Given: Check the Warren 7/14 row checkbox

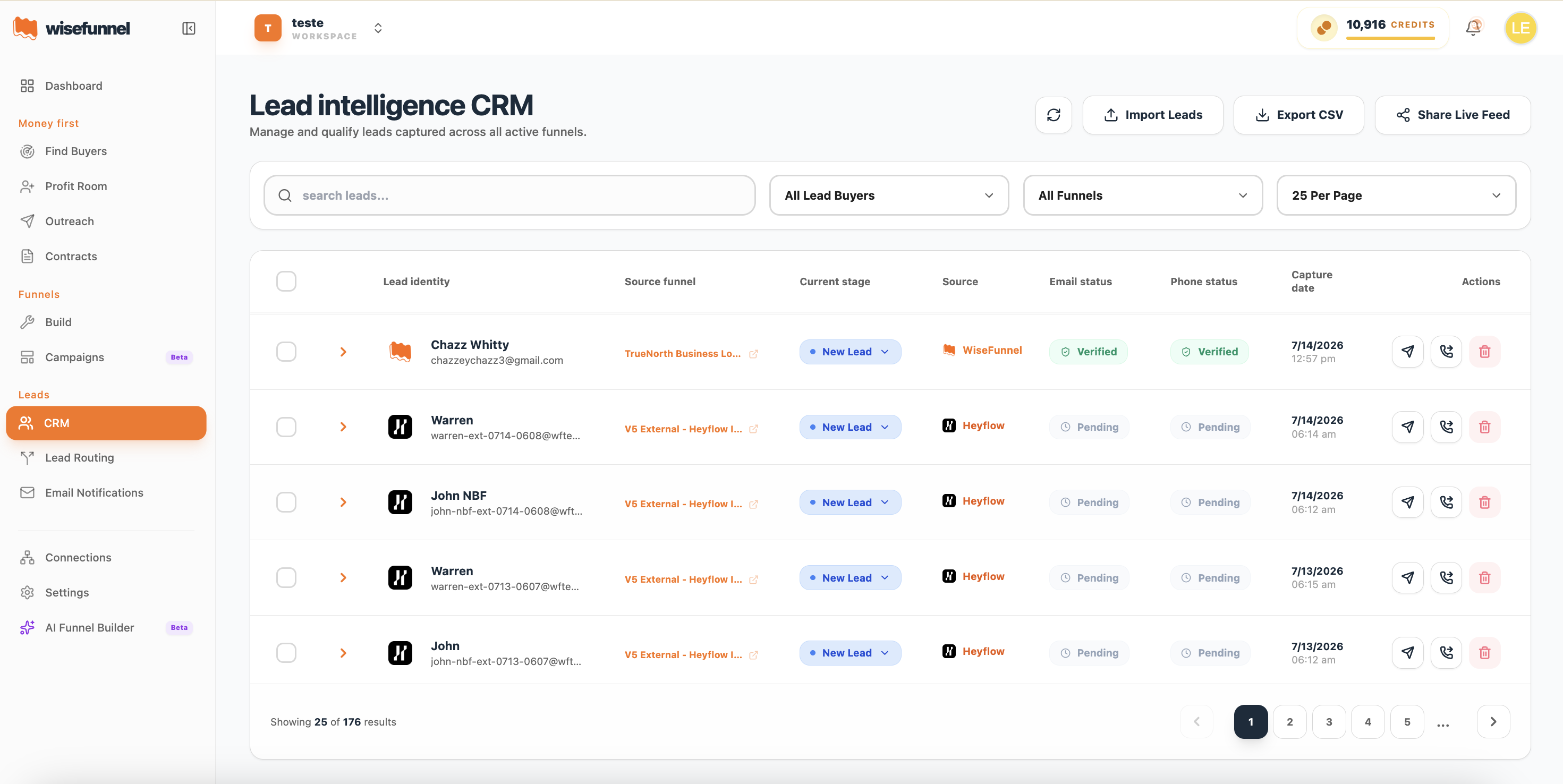Looking at the screenshot, I should tap(286, 427).
